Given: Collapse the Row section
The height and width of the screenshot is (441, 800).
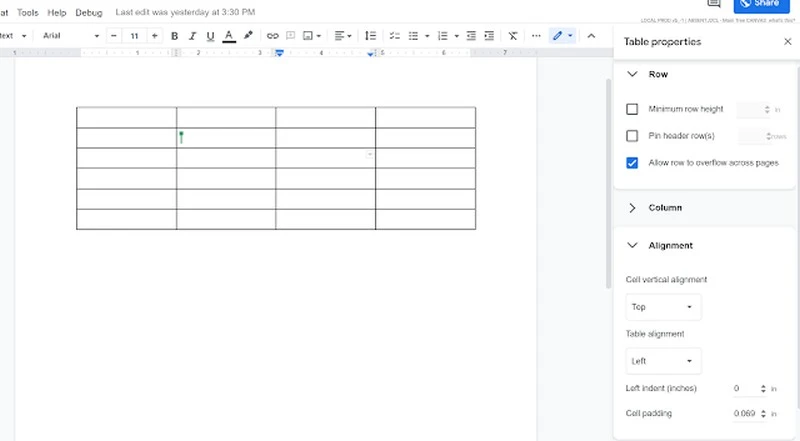Looking at the screenshot, I should (x=632, y=74).
